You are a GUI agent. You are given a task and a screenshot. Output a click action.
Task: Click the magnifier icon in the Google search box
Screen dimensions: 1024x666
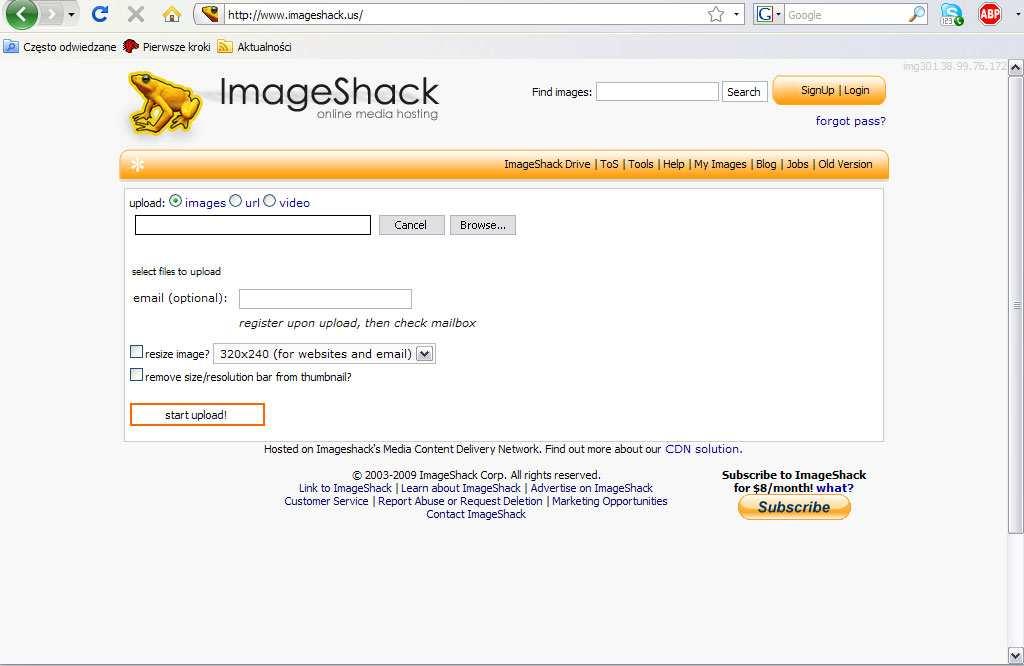[x=917, y=14]
